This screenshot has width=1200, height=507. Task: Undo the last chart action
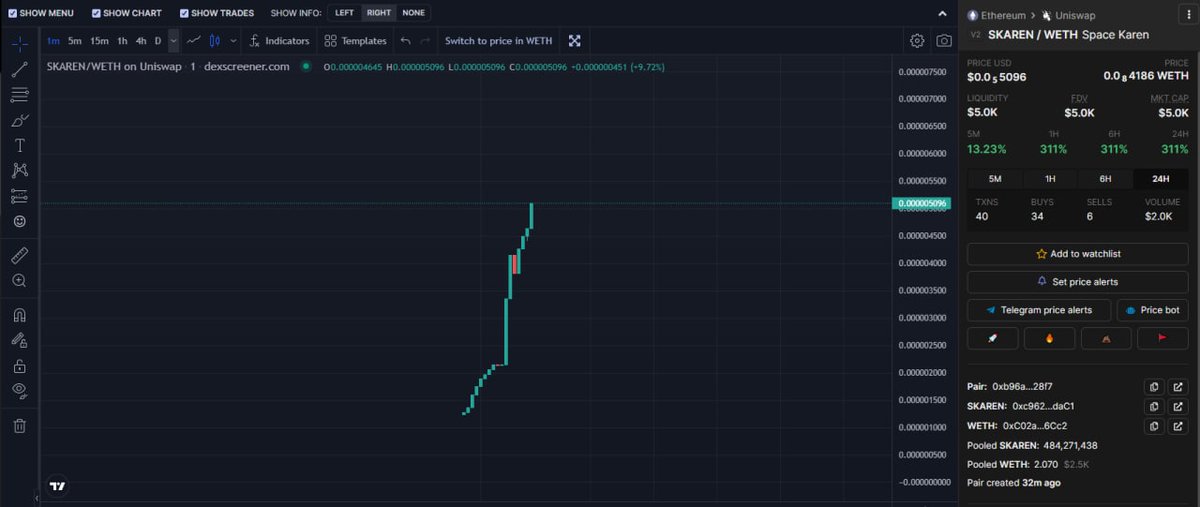point(405,41)
